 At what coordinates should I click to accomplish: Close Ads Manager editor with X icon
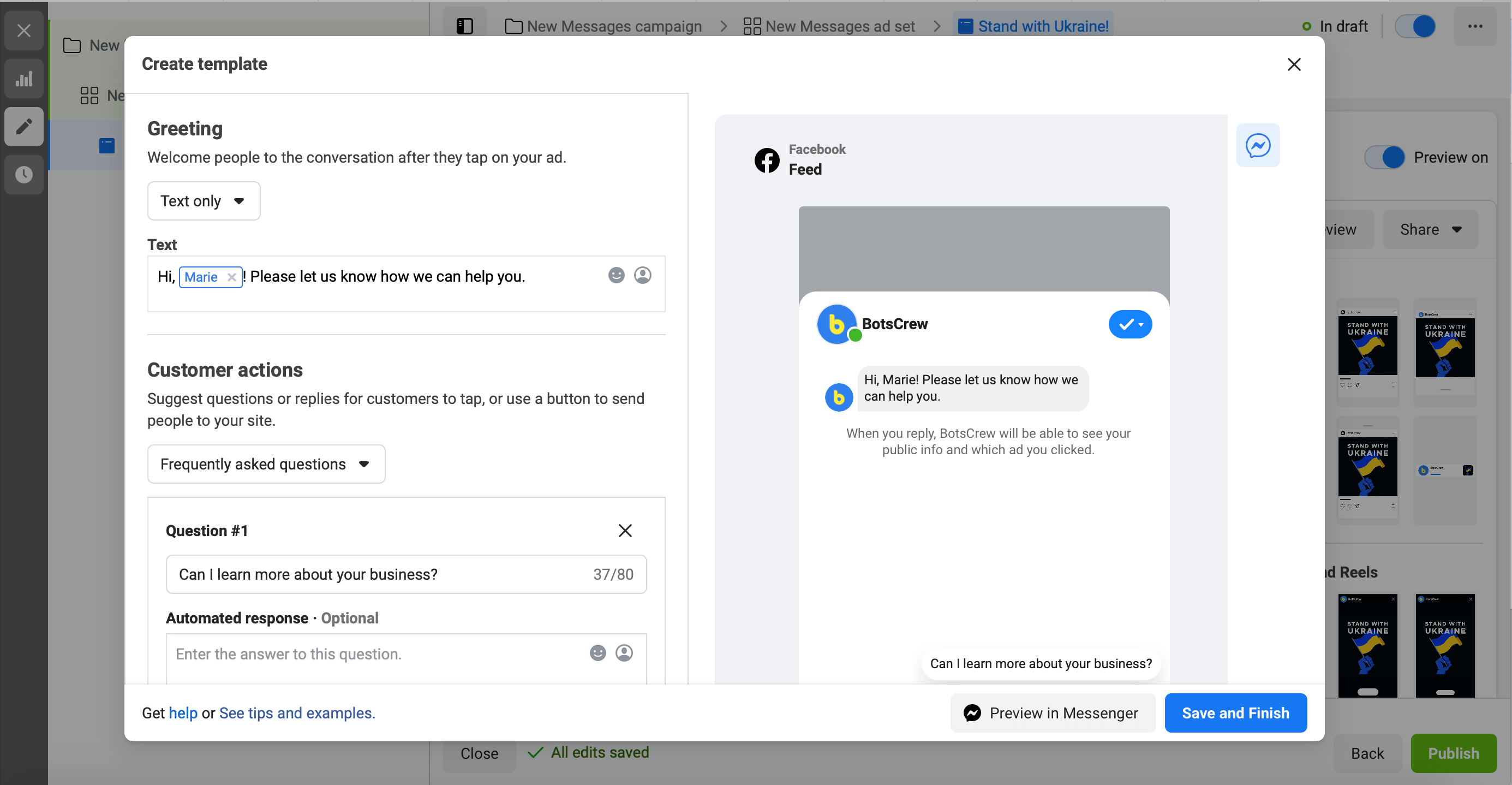point(23,30)
